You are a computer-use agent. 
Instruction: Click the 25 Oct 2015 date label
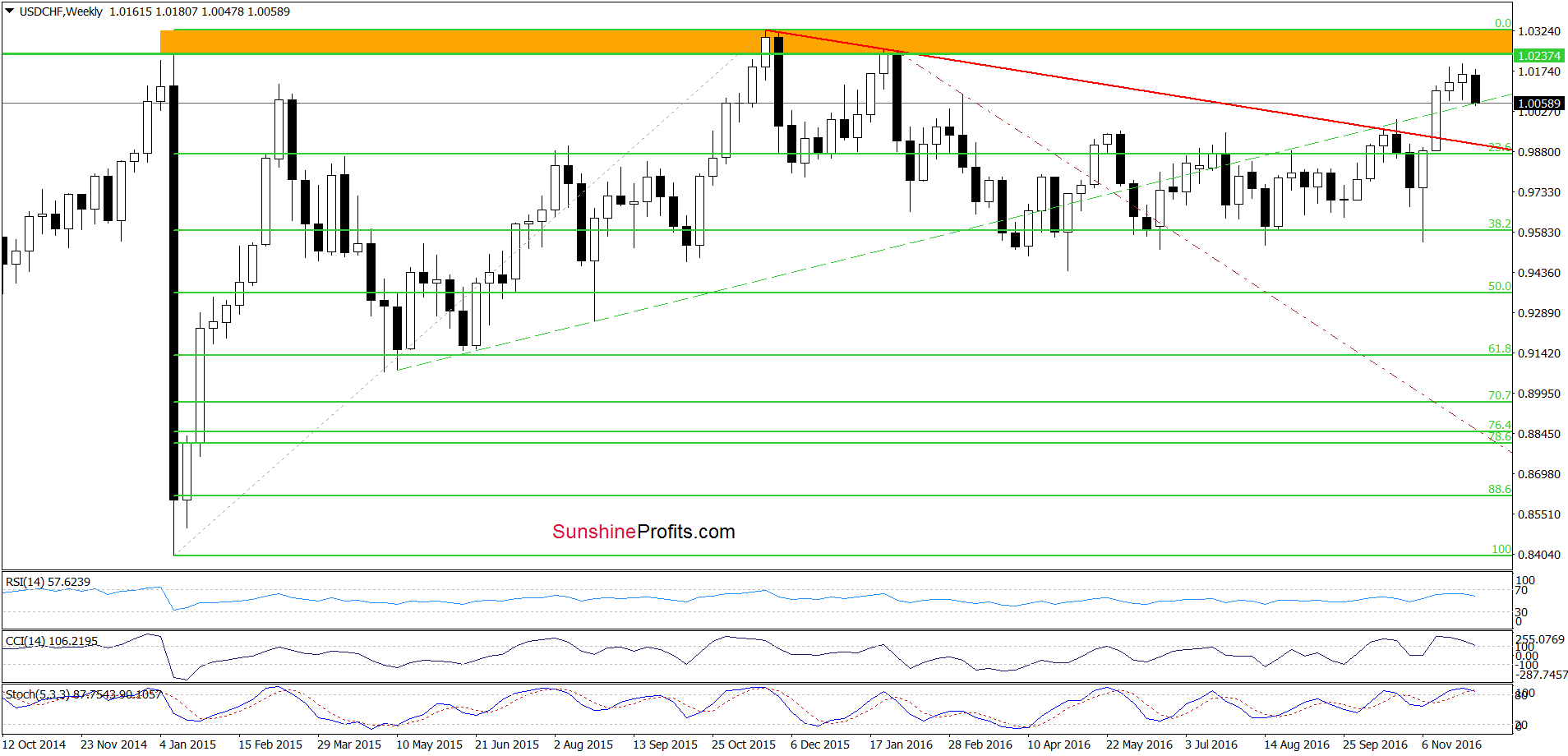743,744
